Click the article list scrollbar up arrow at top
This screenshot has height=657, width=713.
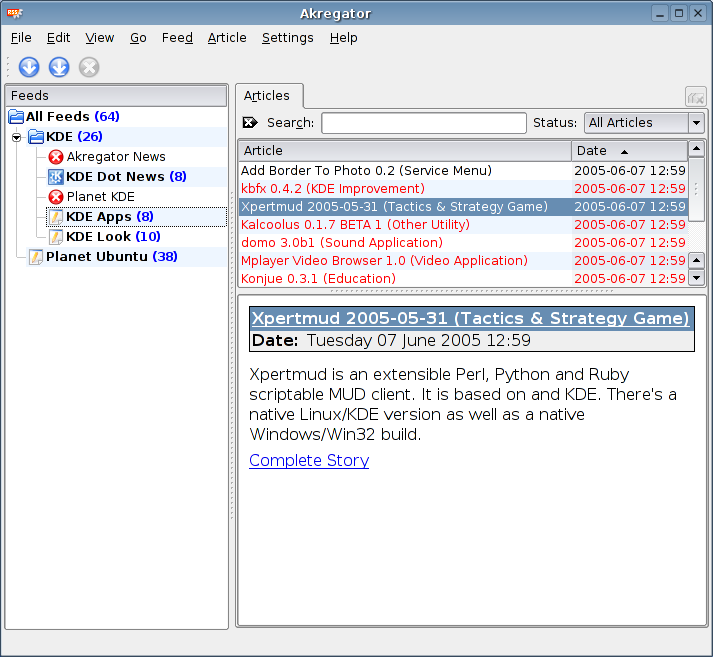697,149
